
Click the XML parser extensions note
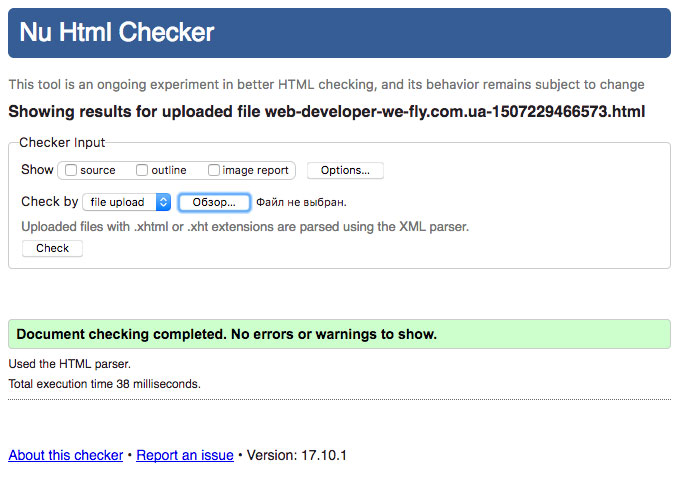tap(245, 227)
